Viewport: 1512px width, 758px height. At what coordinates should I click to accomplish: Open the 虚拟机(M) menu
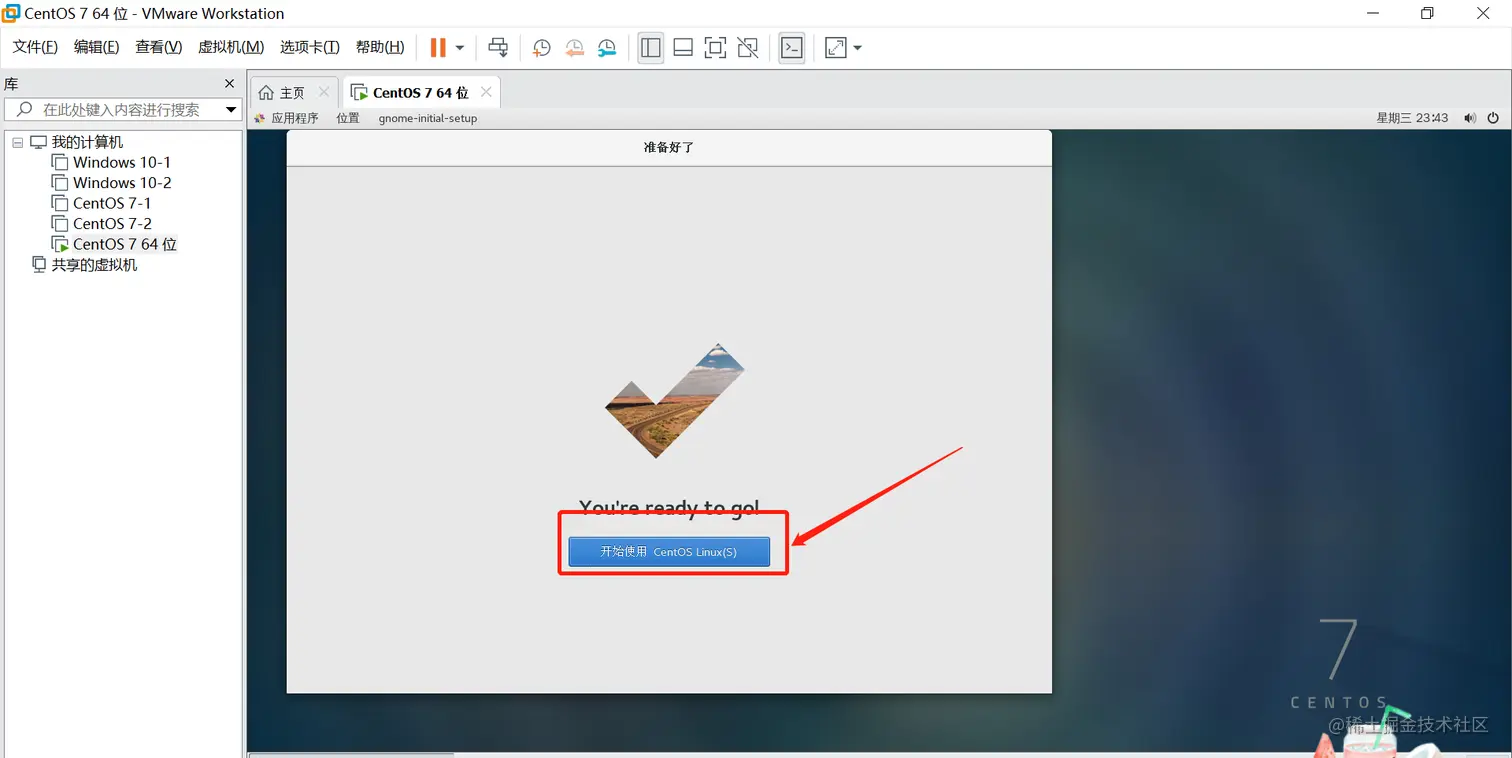coord(231,47)
